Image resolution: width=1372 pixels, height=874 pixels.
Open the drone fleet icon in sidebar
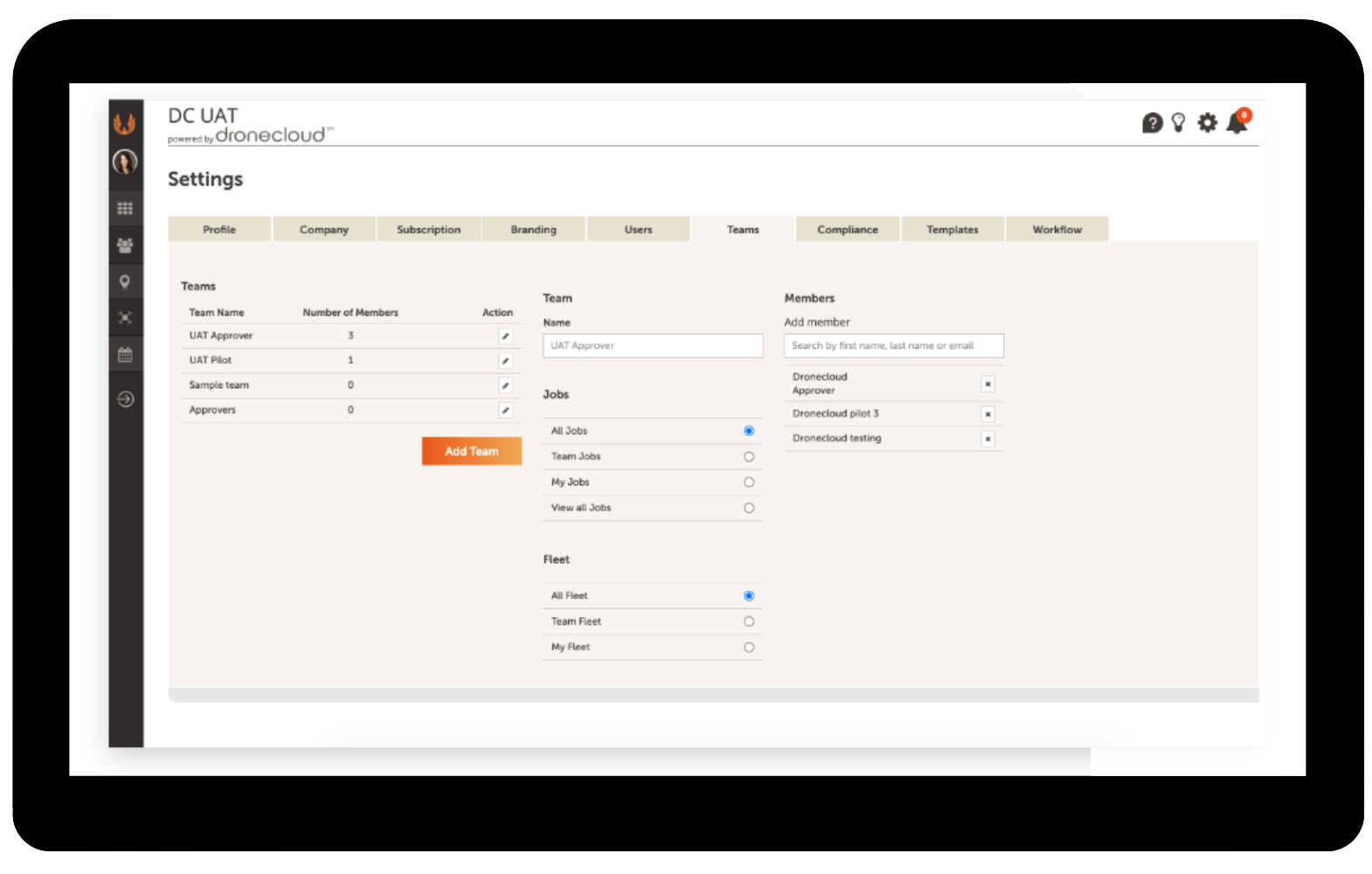[125, 317]
